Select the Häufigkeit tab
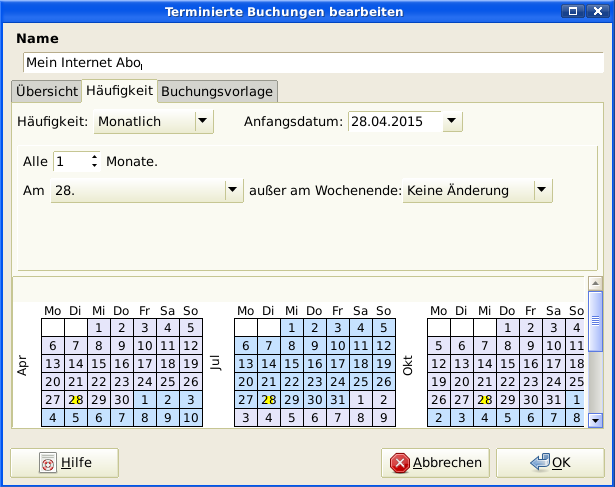Viewport: 615px width, 487px height. 119,90
